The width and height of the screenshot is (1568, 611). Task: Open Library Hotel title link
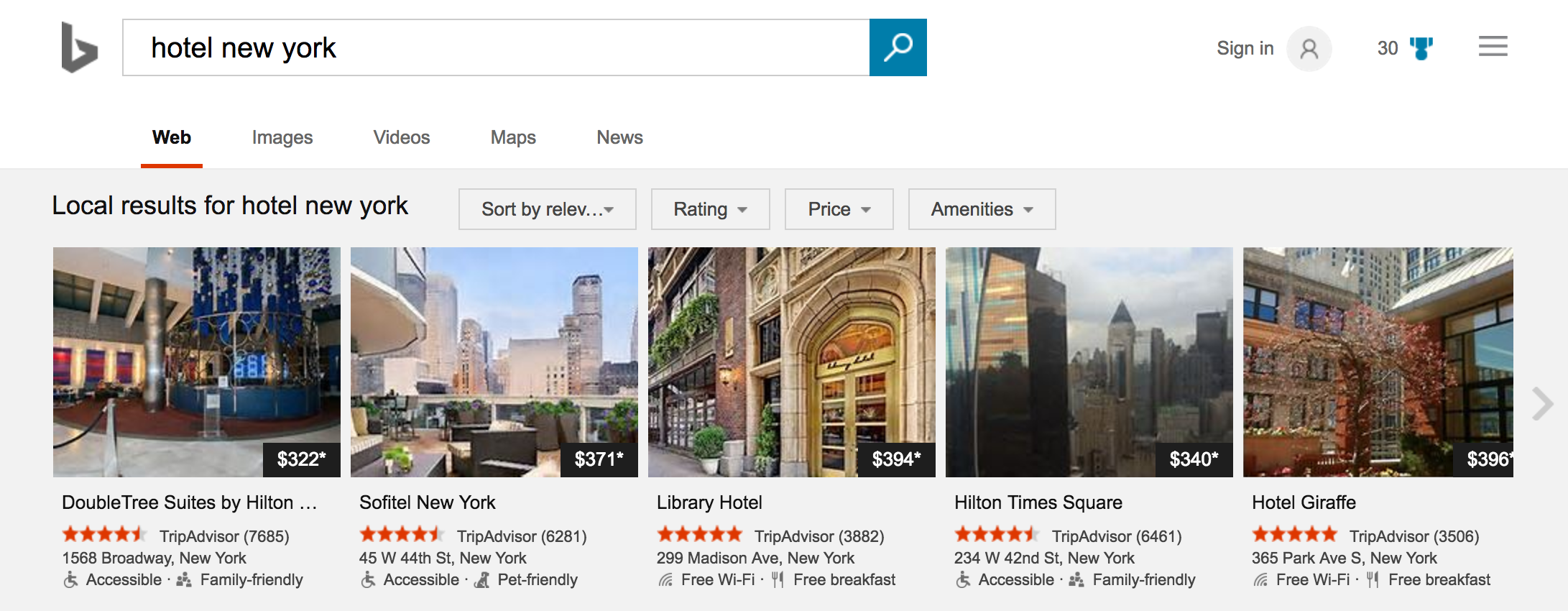709,502
